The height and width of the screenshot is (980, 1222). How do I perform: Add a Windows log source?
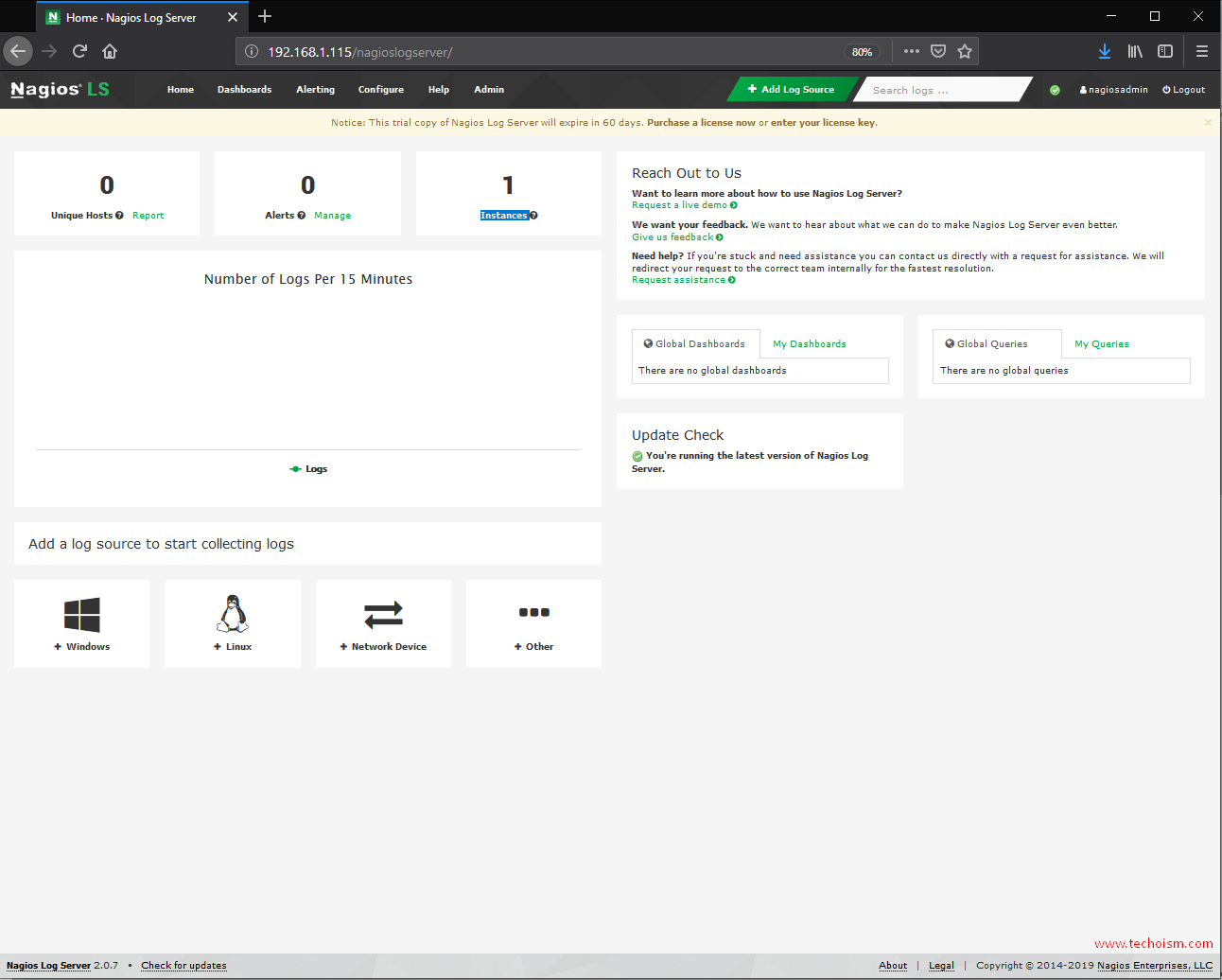tap(81, 623)
